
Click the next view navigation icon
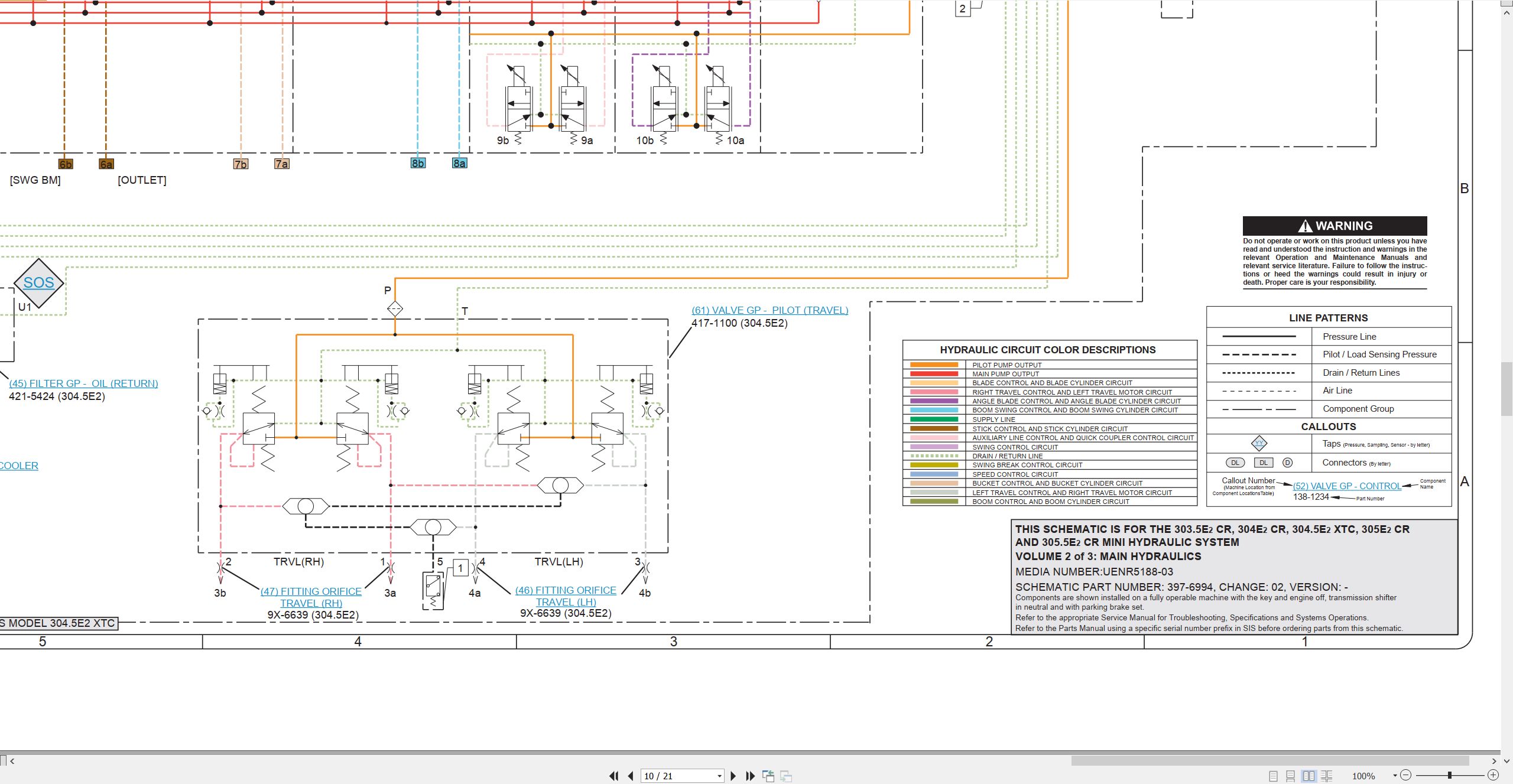pos(786,776)
